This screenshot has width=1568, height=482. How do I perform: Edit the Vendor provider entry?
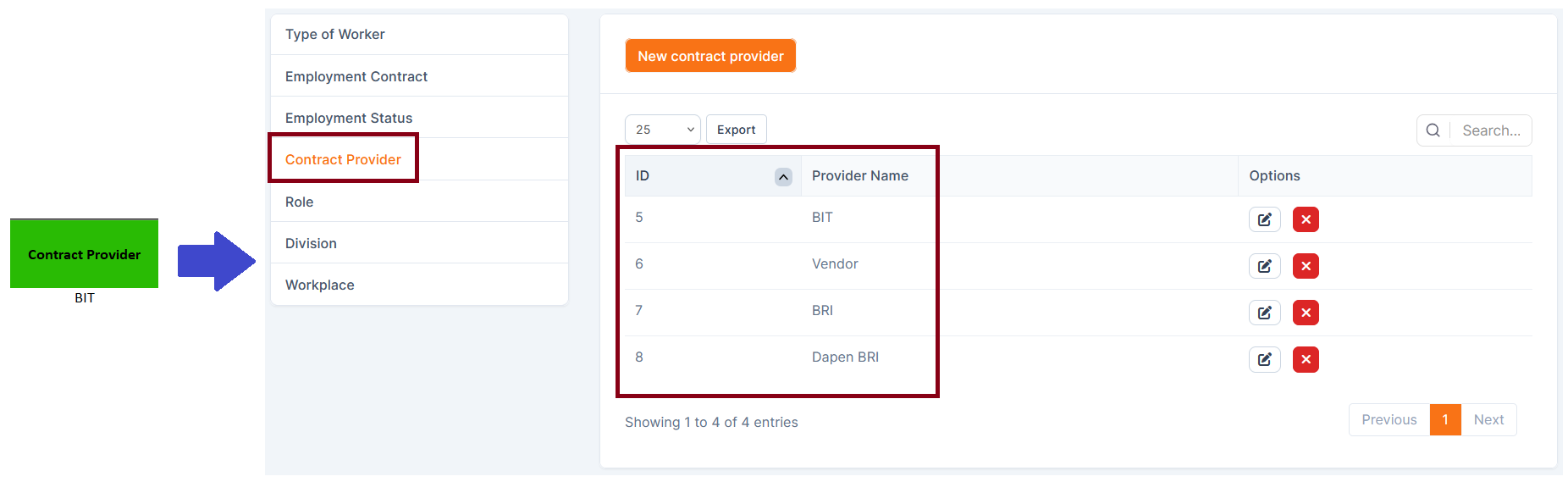1264,266
